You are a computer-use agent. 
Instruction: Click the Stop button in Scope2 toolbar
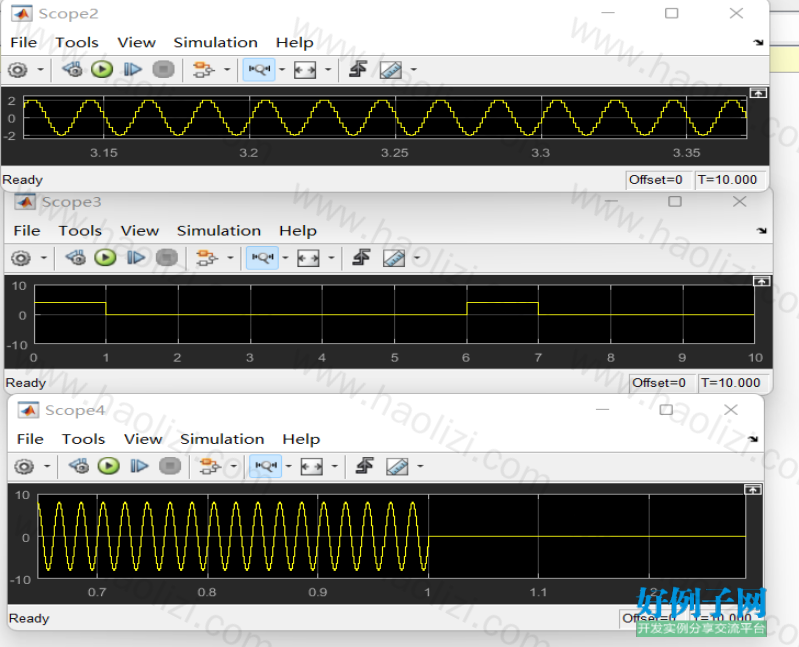[164, 69]
